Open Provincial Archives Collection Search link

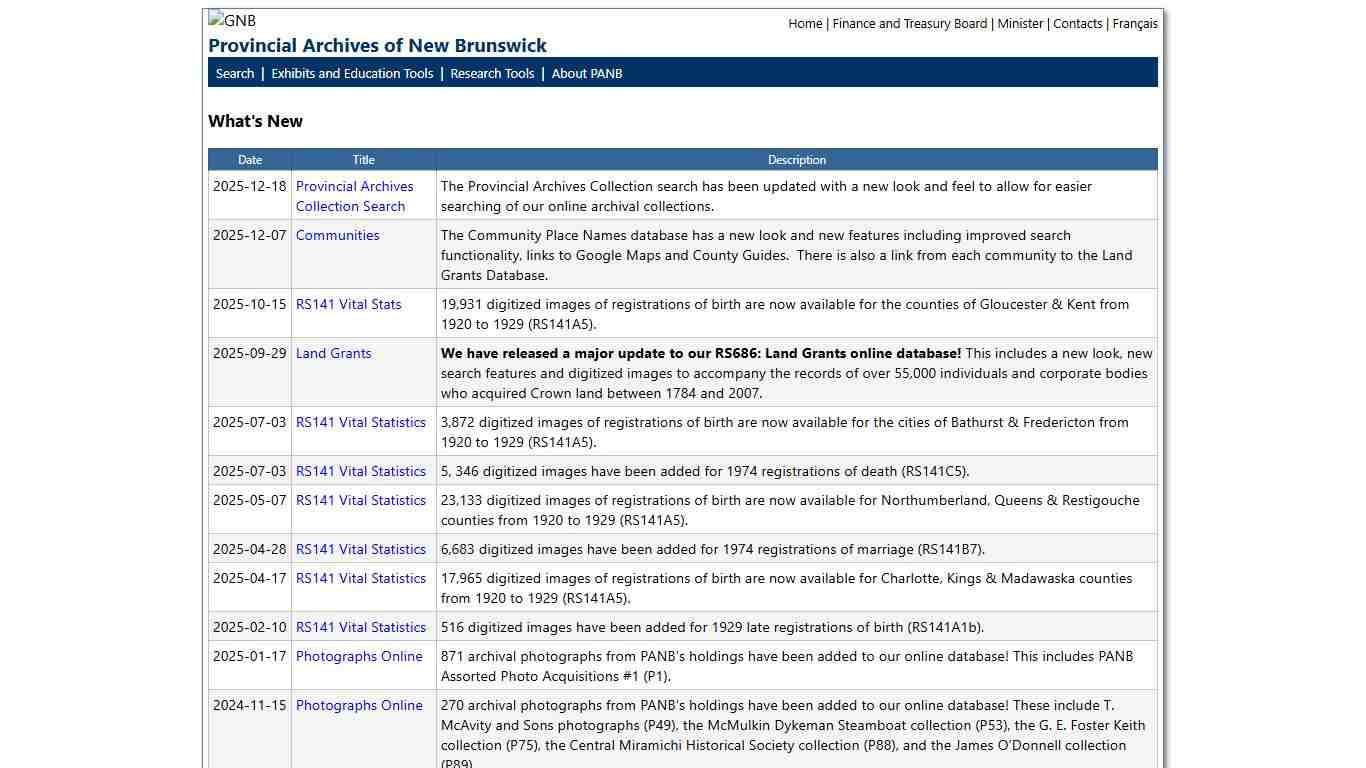pyautogui.click(x=354, y=196)
